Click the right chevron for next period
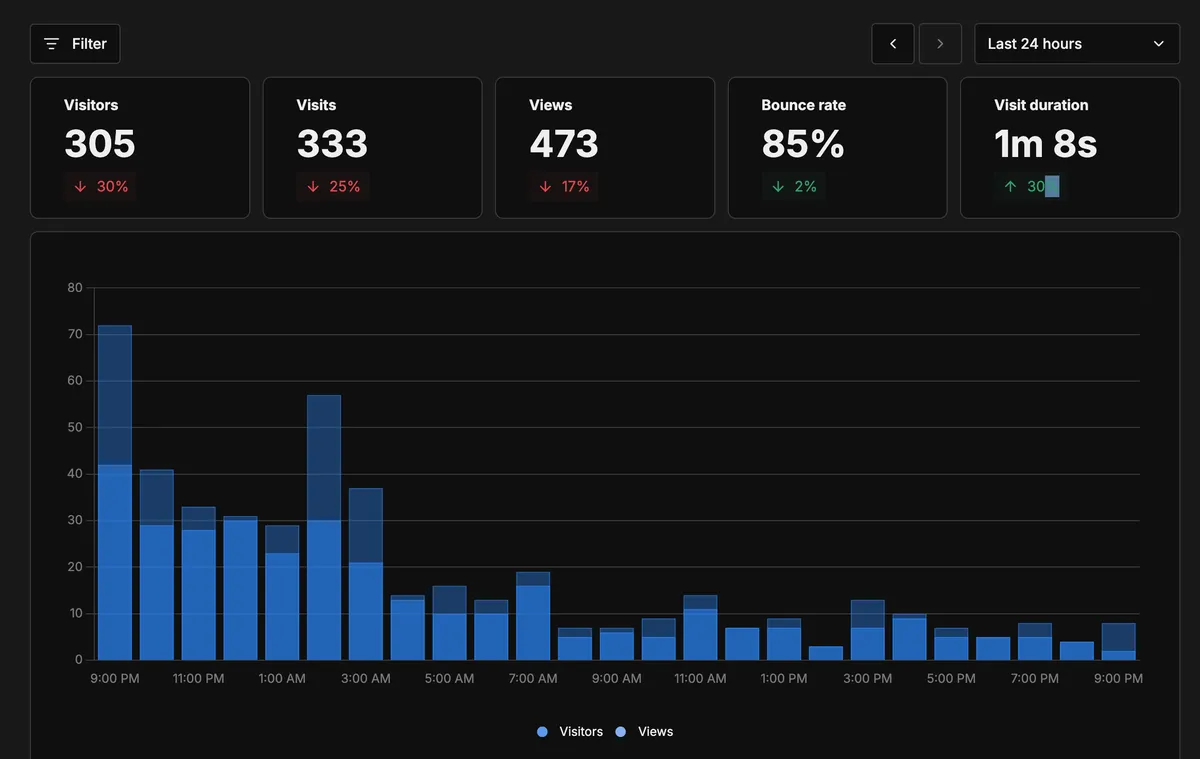This screenshot has height=759, width=1200. (940, 43)
